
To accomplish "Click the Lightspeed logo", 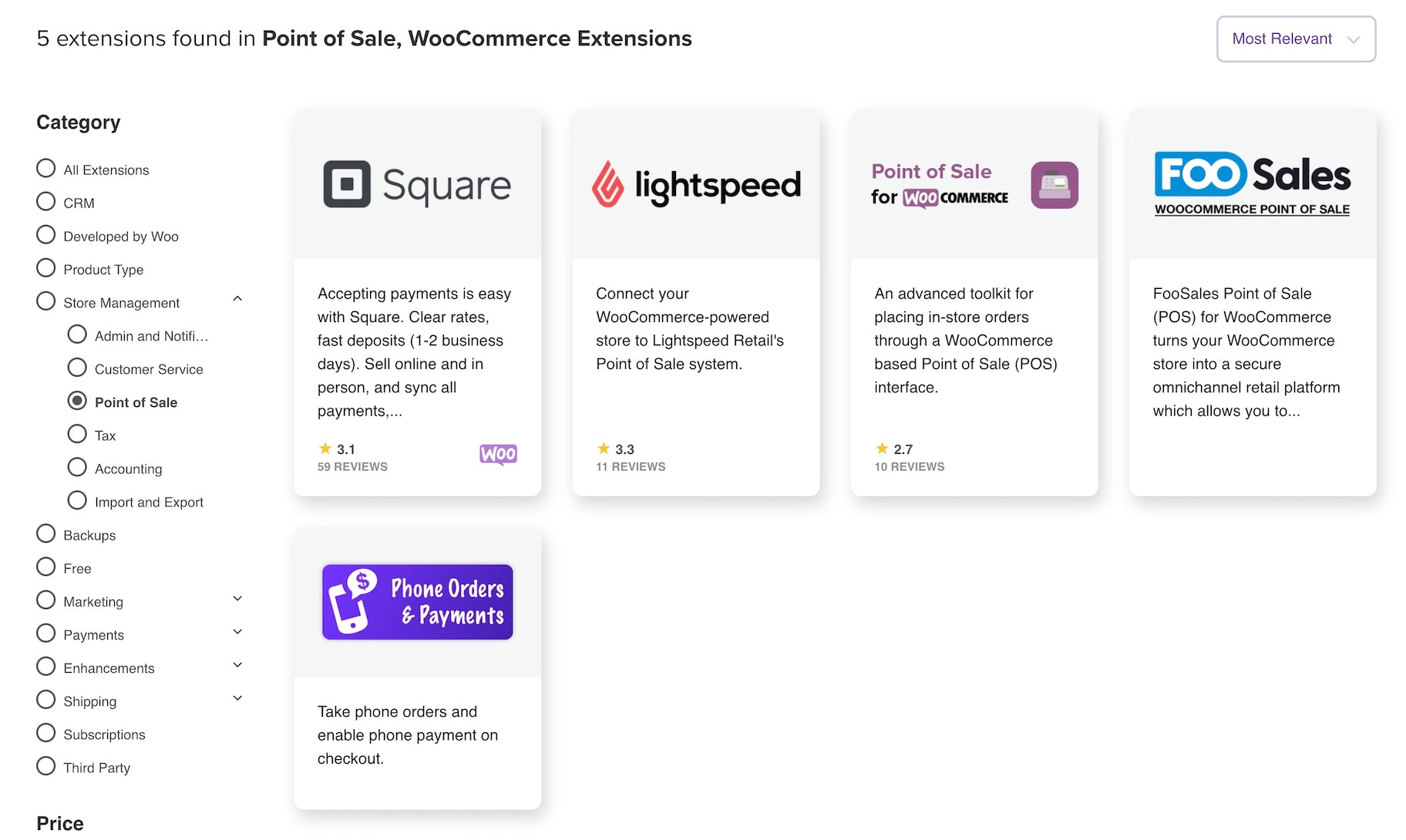I will pyautogui.click(x=695, y=184).
